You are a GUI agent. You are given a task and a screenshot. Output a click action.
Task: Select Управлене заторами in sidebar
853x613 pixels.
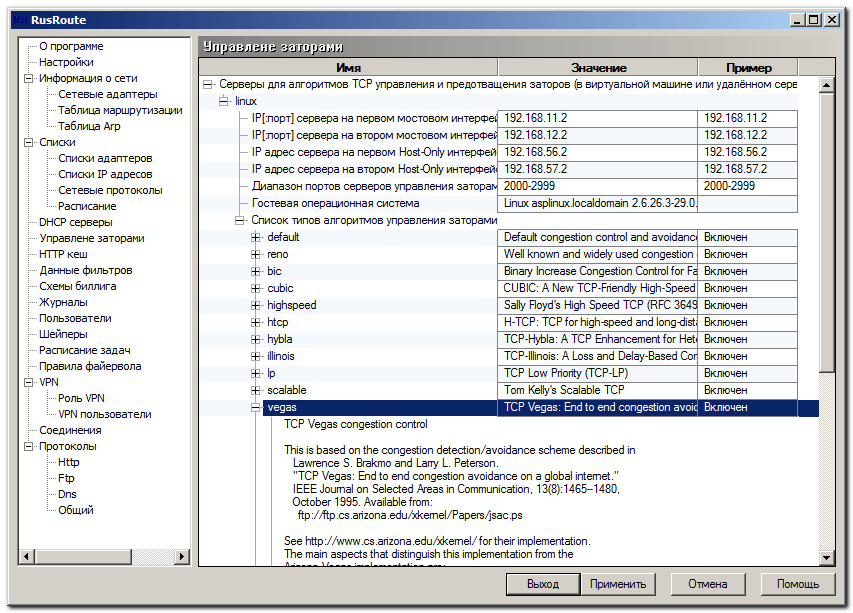click(x=92, y=238)
